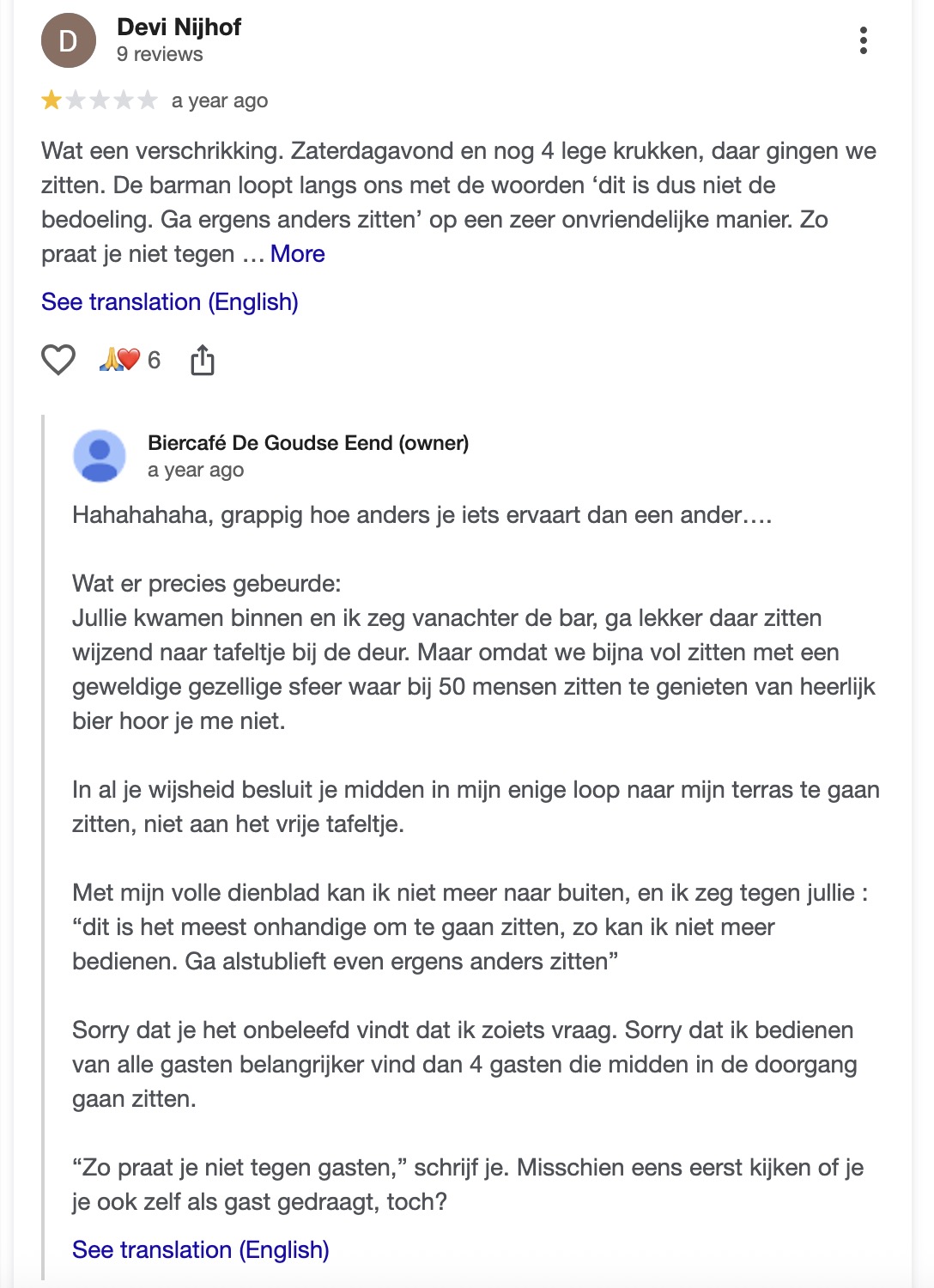Click the gold first rating star
The width and height of the screenshot is (934, 1288).
(x=52, y=100)
